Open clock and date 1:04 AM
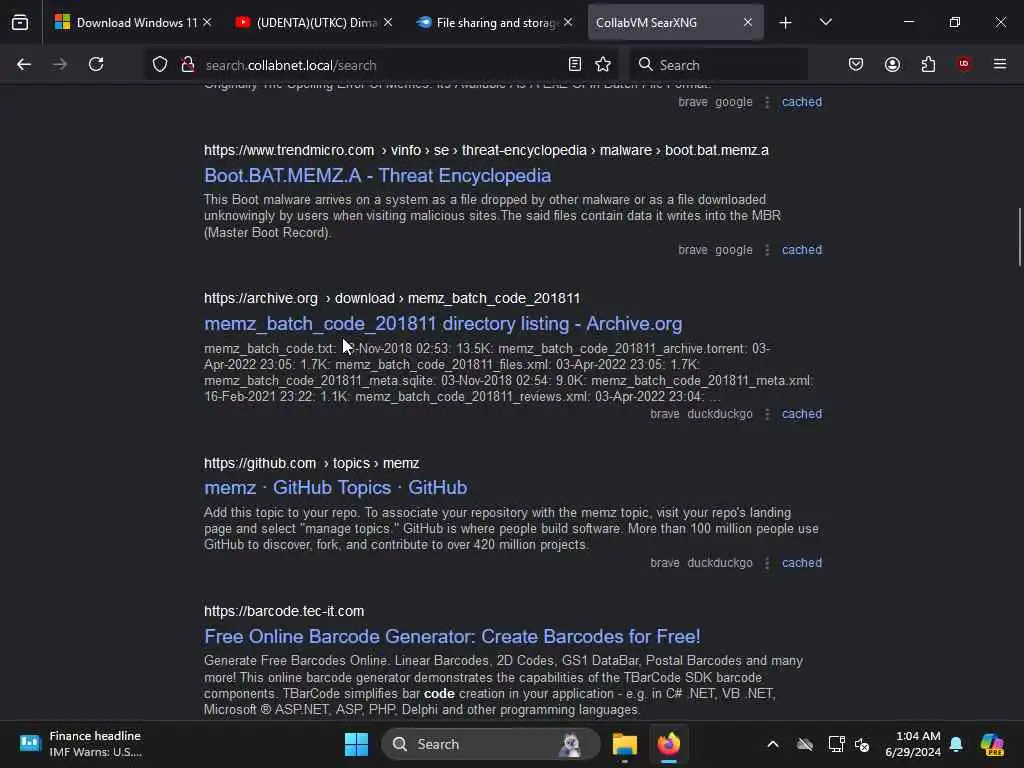The height and width of the screenshot is (768, 1024). tap(912, 744)
